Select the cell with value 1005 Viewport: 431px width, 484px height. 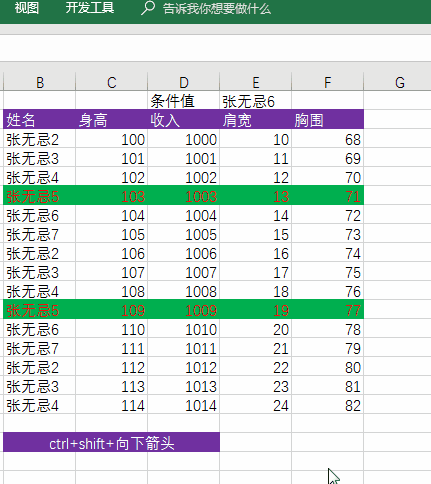pyautogui.click(x=184, y=234)
